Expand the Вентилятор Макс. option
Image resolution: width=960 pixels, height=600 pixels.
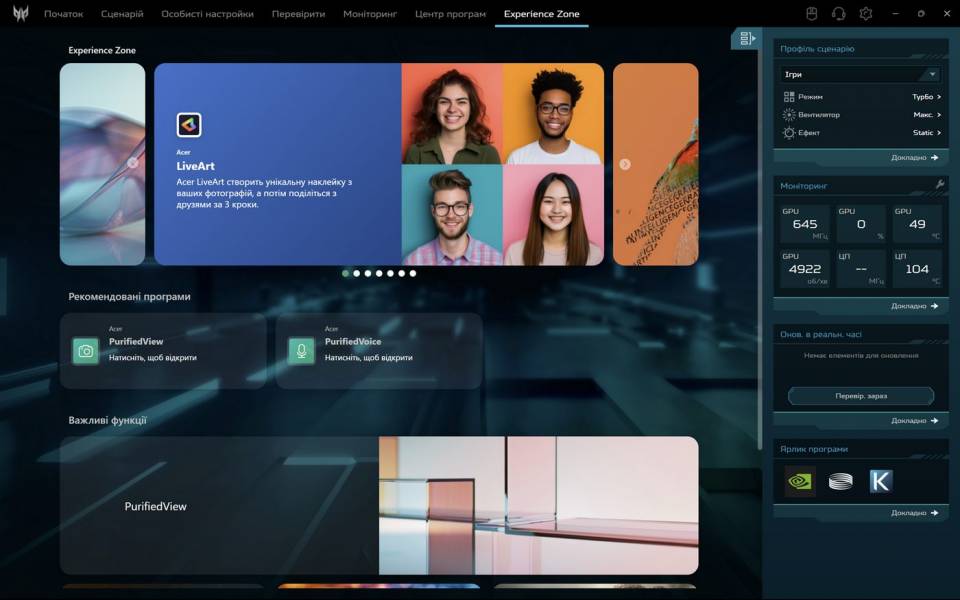coord(926,115)
